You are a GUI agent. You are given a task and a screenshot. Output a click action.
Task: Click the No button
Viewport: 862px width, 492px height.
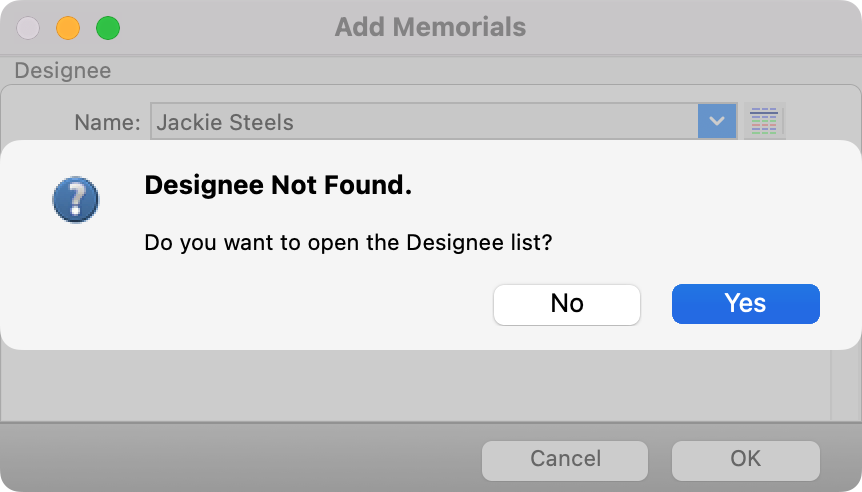[566, 304]
